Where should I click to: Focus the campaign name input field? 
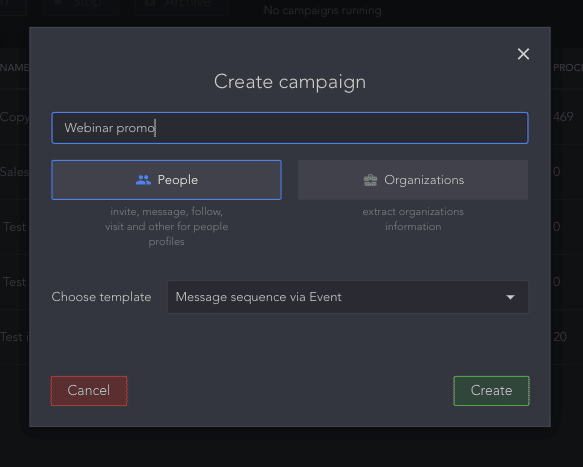click(x=290, y=128)
